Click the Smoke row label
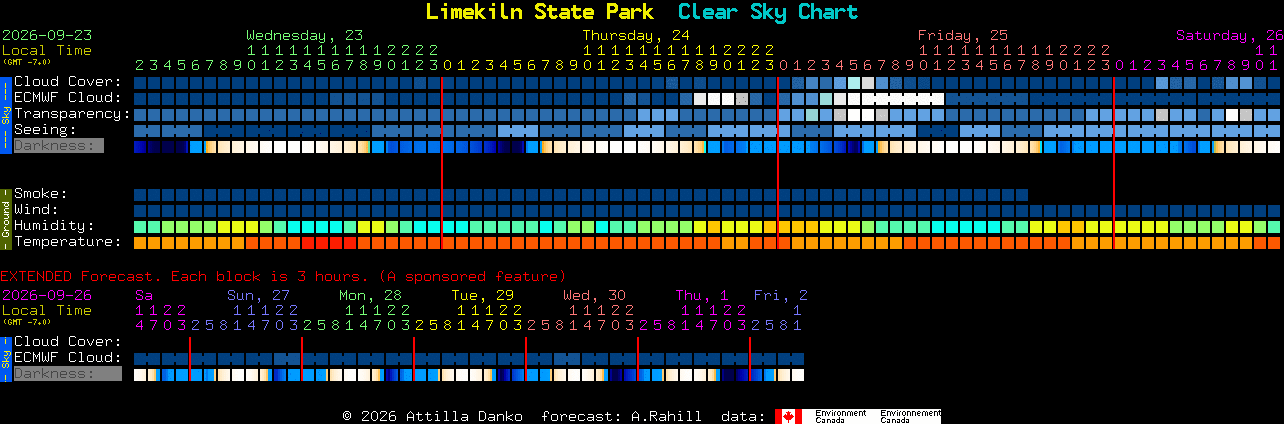The width and height of the screenshot is (1284, 424). pyautogui.click(x=41, y=194)
